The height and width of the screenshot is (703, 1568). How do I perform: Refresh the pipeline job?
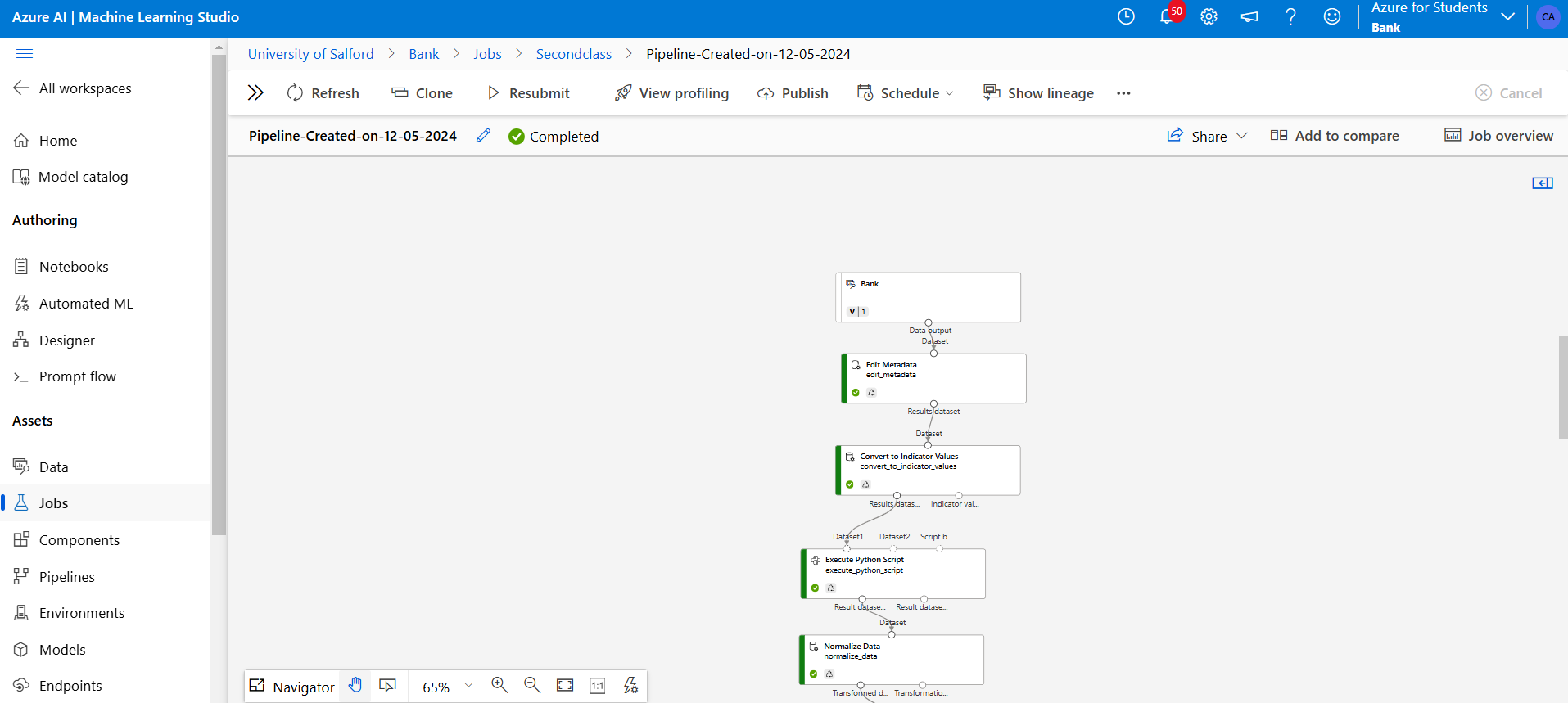pos(323,93)
